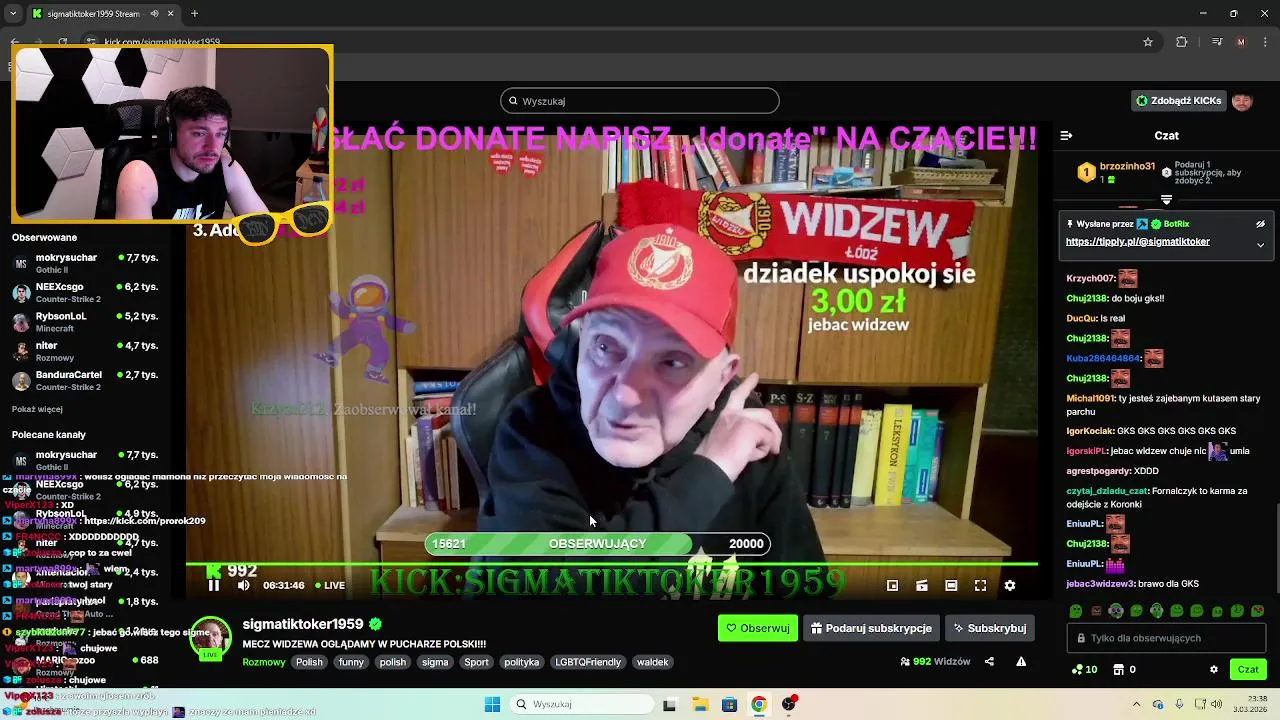The image size is (1280, 720).
Task: Click IgorKociak username in chat
Action: coord(1090,431)
